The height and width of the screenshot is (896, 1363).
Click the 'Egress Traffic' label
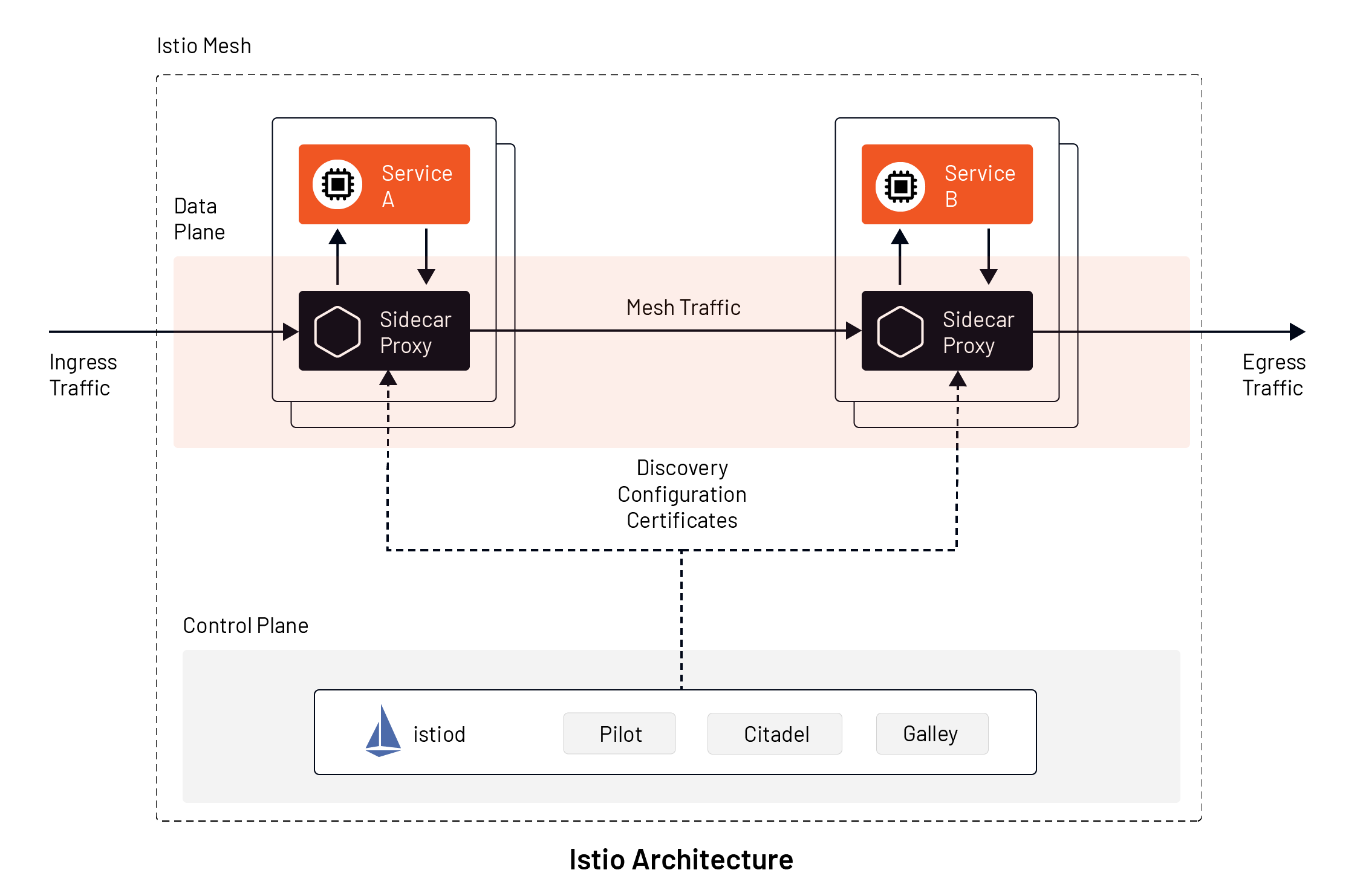[1274, 375]
